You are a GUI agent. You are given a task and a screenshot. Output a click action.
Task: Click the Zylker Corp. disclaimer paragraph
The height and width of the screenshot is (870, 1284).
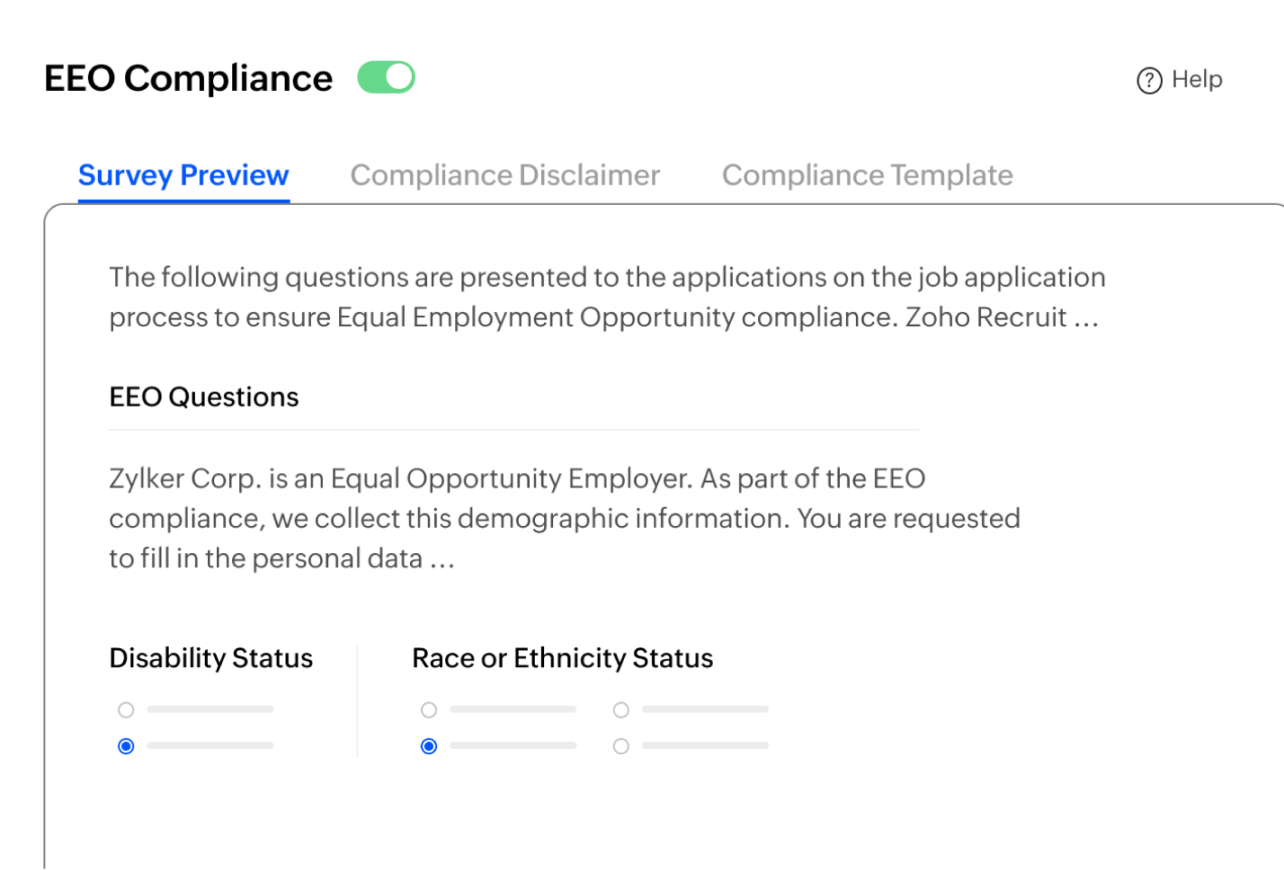[x=564, y=518]
